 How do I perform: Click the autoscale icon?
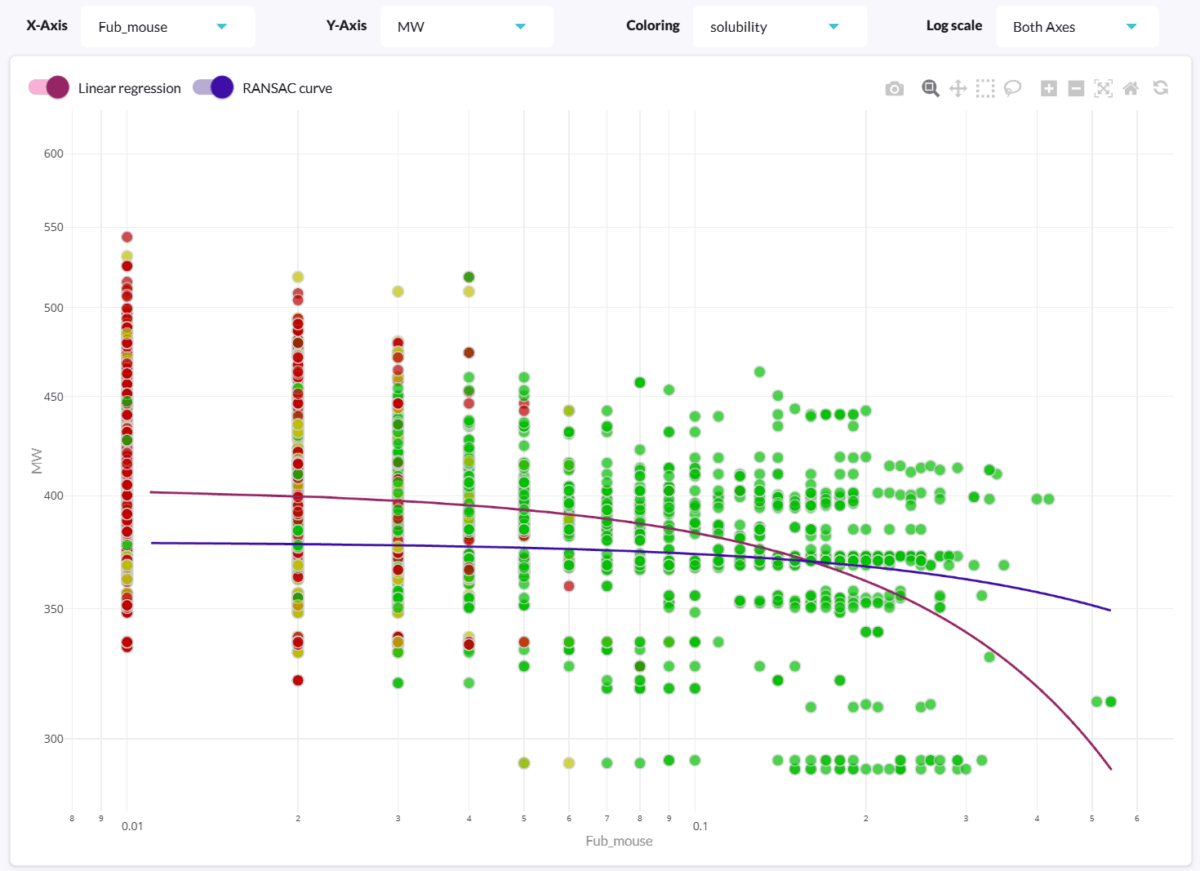pos(1104,88)
